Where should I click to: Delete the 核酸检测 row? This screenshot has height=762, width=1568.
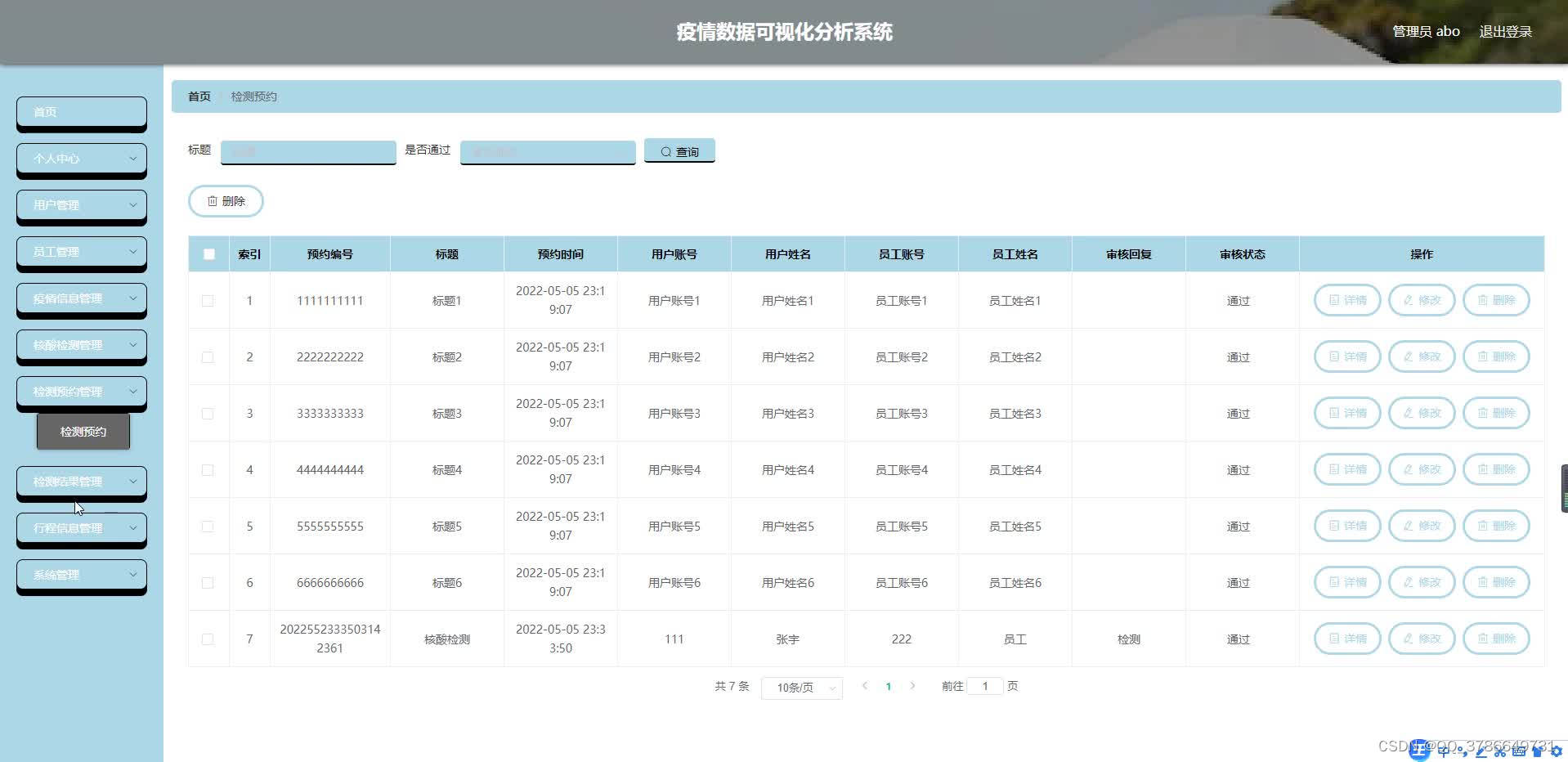[1496, 639]
